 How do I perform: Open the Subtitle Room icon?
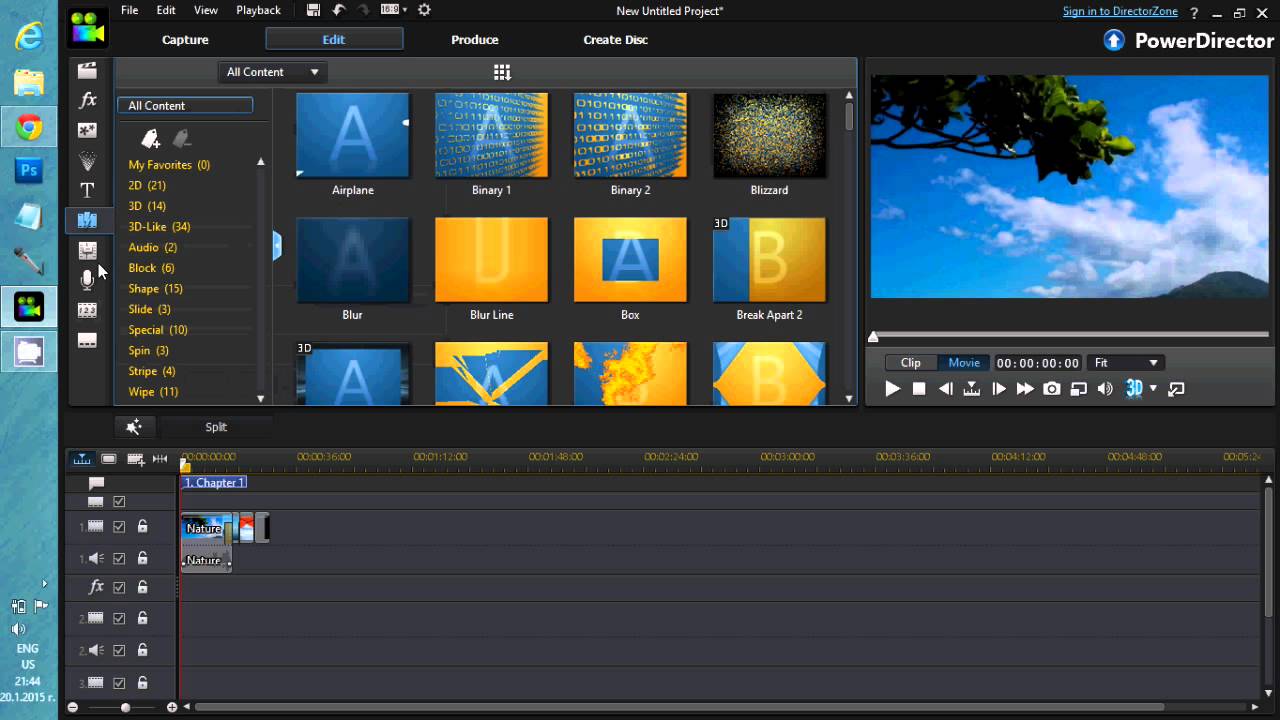coord(88,340)
